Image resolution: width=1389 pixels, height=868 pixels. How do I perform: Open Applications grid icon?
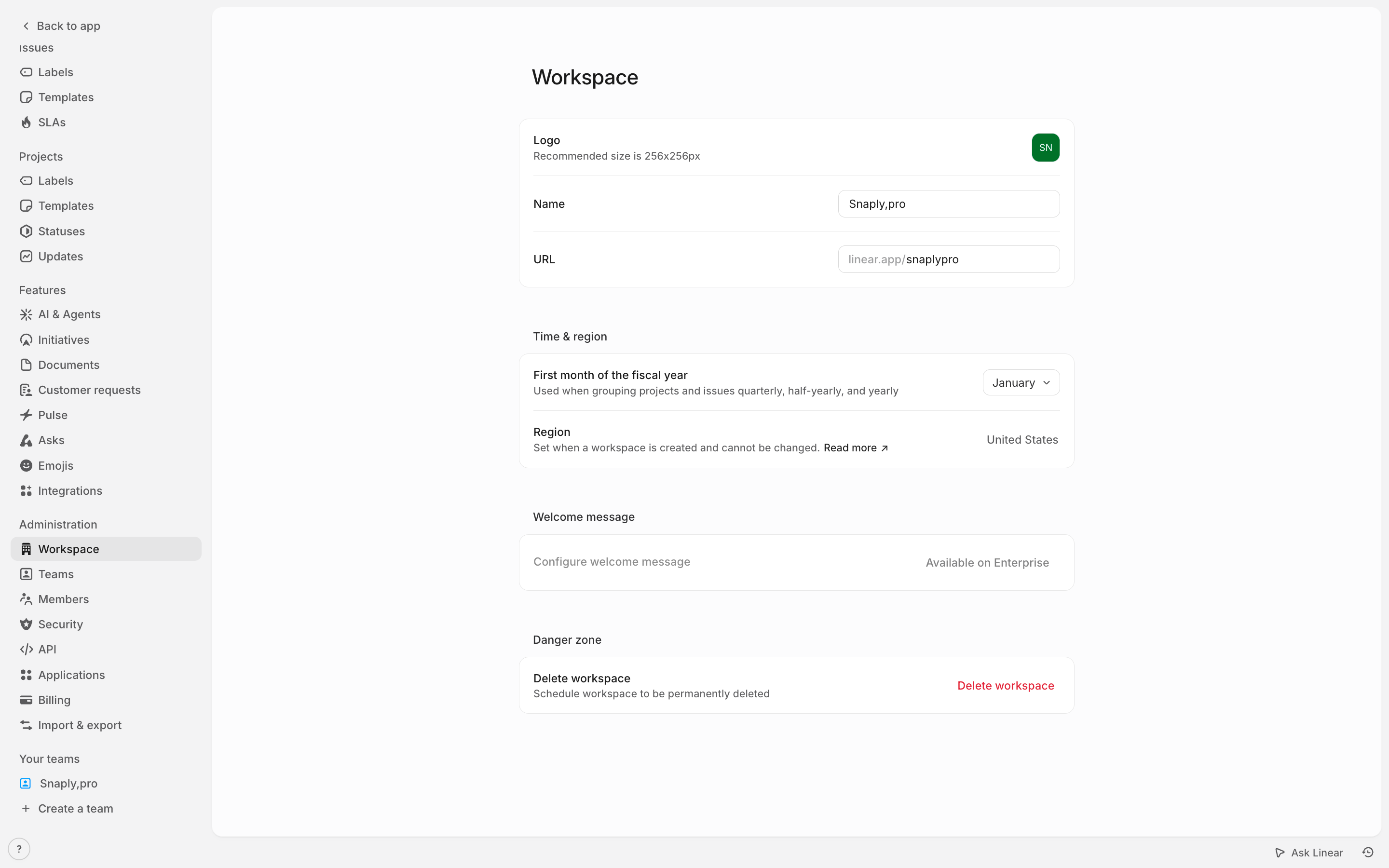26,675
